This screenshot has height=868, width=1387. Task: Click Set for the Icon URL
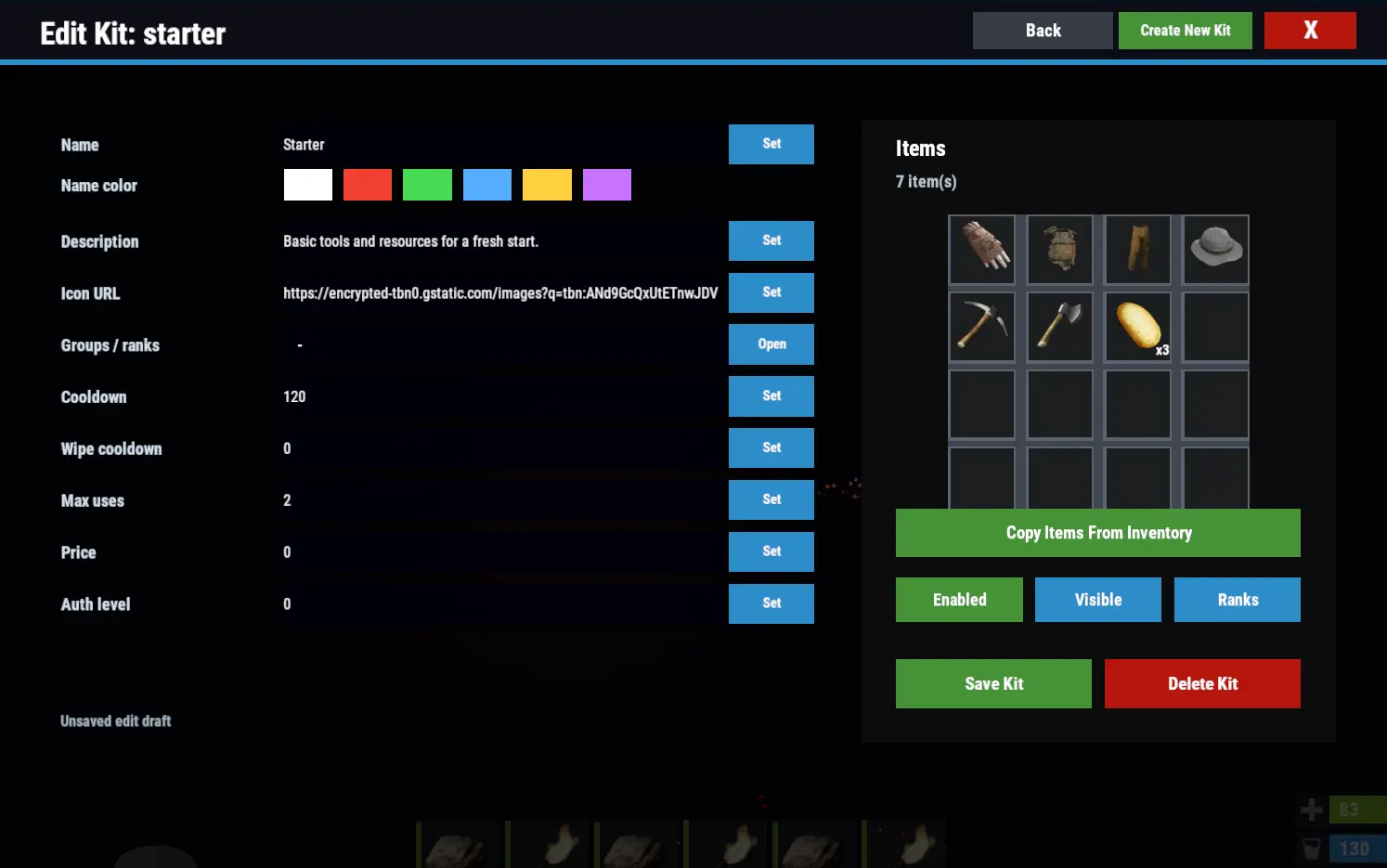tap(771, 292)
